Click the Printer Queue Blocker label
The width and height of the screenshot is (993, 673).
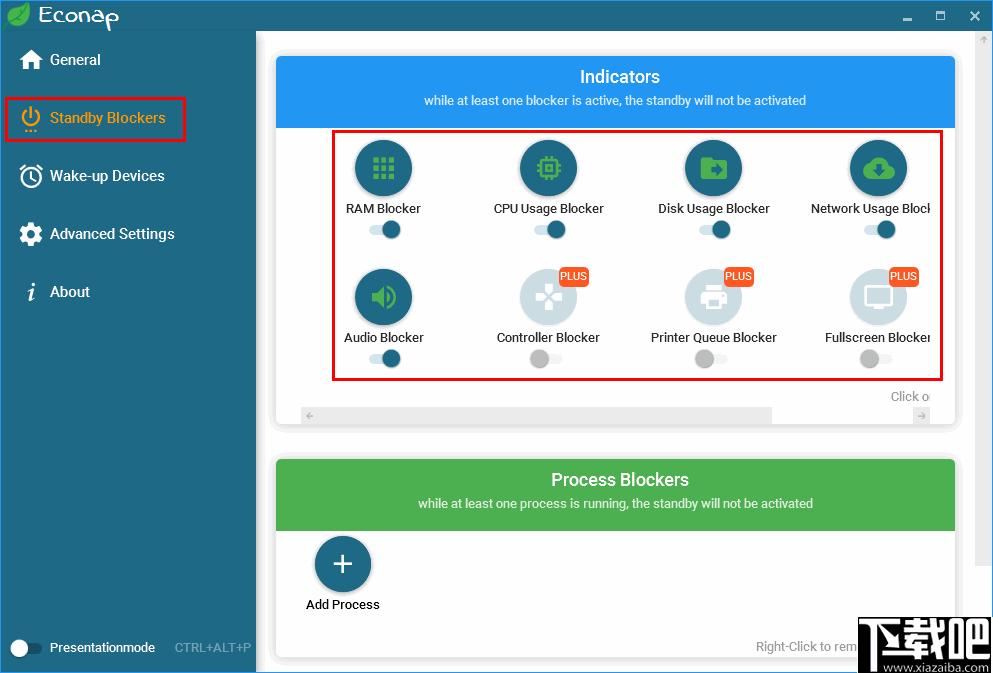(x=714, y=338)
